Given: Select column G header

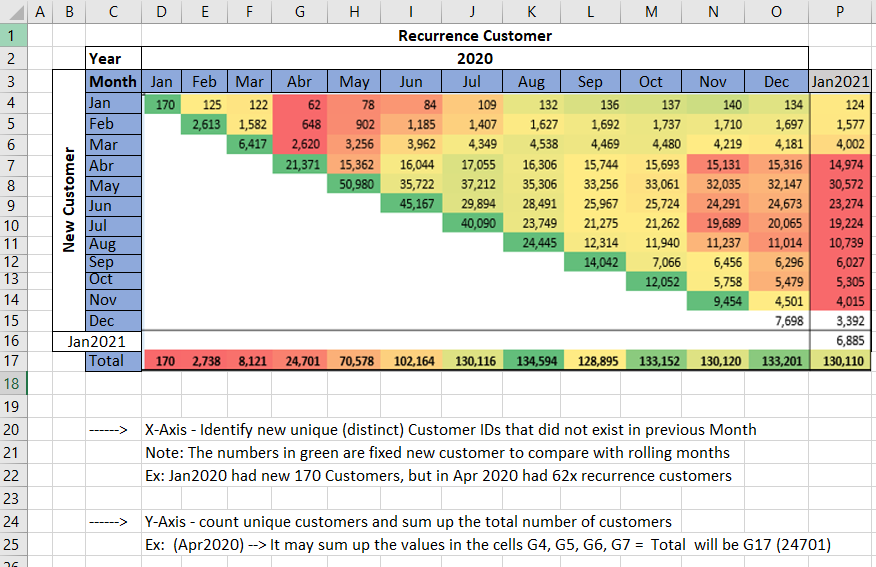Looking at the screenshot, I should tap(300, 12).
